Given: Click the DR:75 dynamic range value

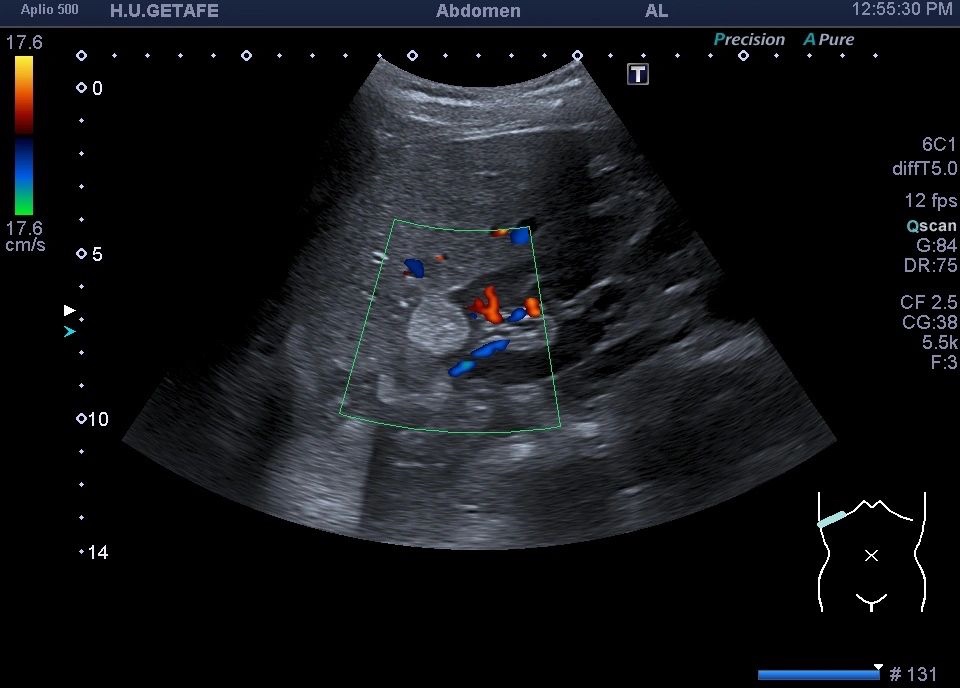Looking at the screenshot, I should (x=930, y=266).
